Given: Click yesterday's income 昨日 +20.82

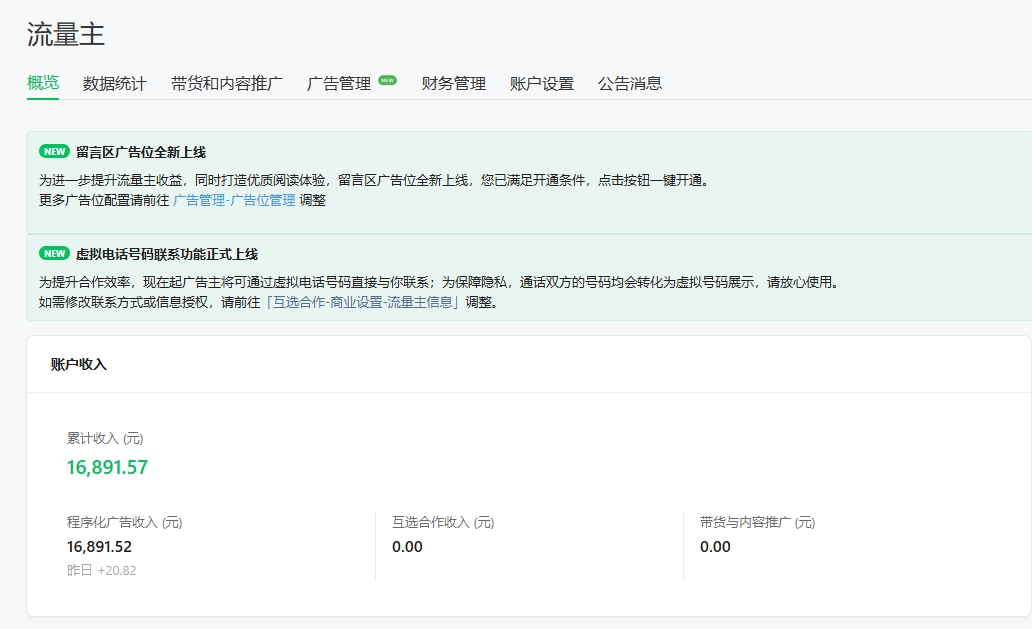Looking at the screenshot, I should [x=101, y=570].
